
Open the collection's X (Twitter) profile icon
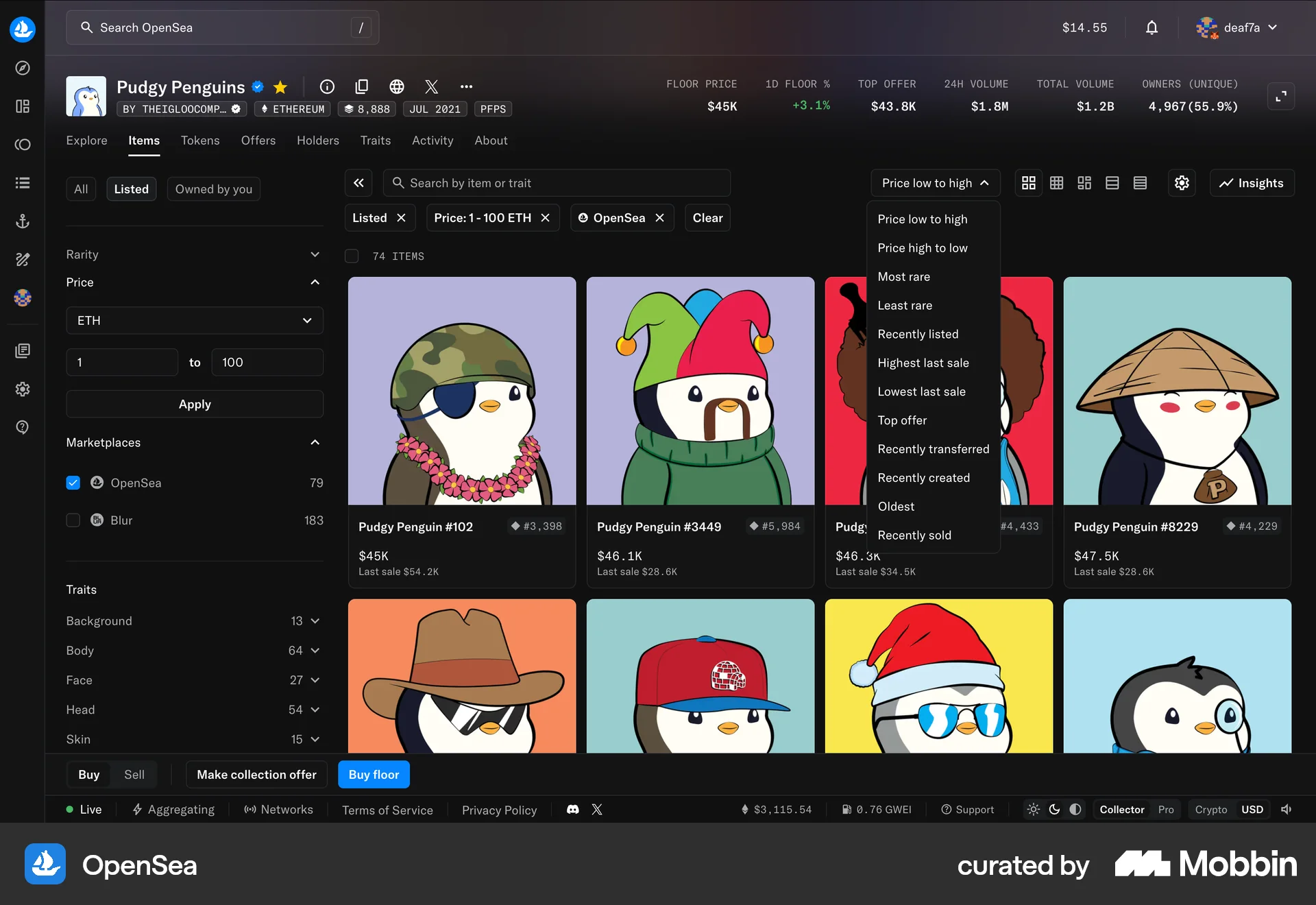431,87
